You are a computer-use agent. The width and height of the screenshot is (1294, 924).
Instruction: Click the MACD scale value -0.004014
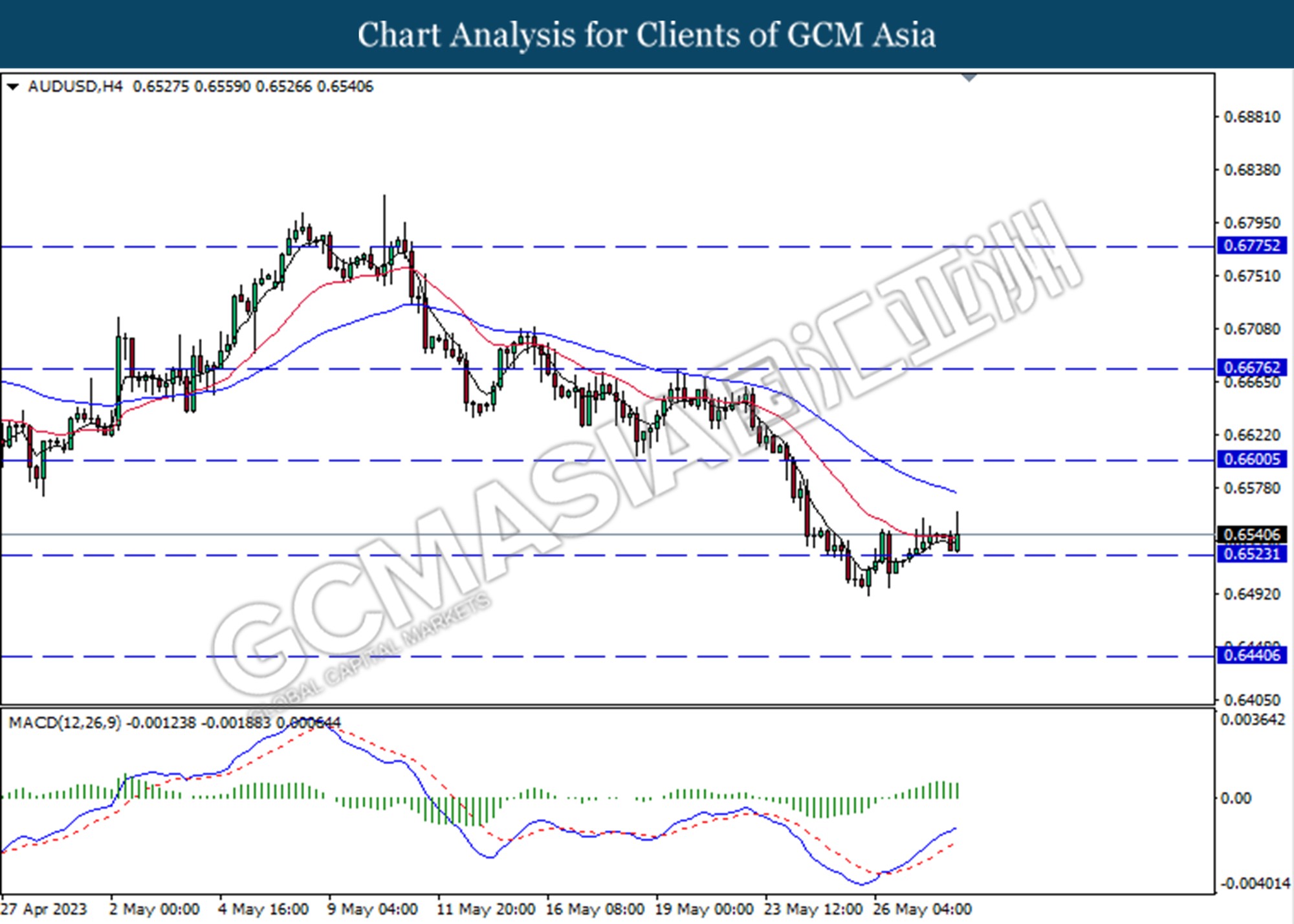point(1254,884)
